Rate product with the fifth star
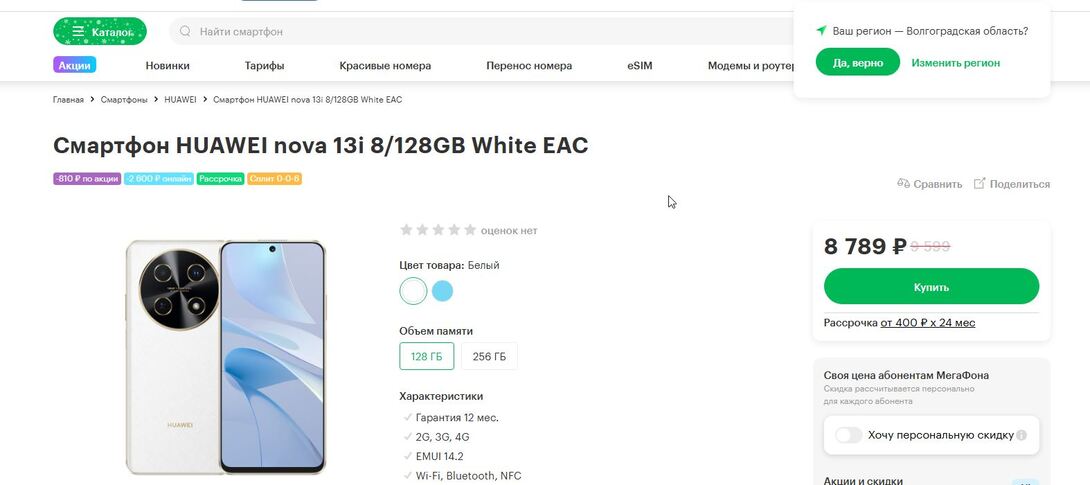Viewport: 1090px width, 485px height. point(471,230)
